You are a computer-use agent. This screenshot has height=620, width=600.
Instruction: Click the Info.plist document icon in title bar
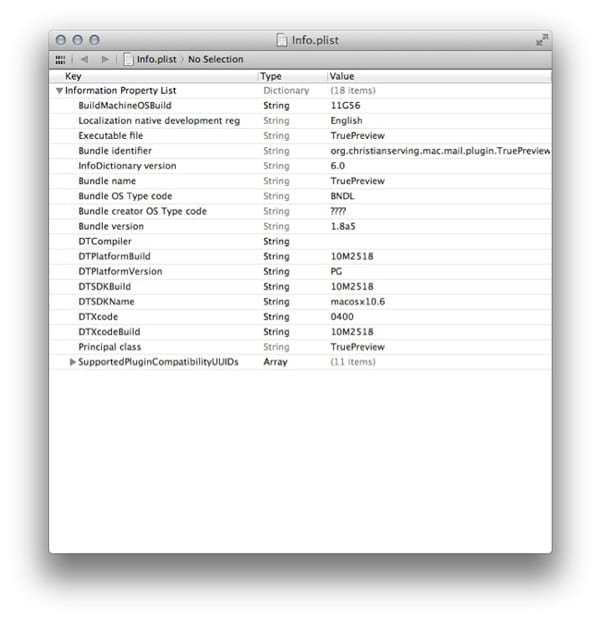(282, 40)
